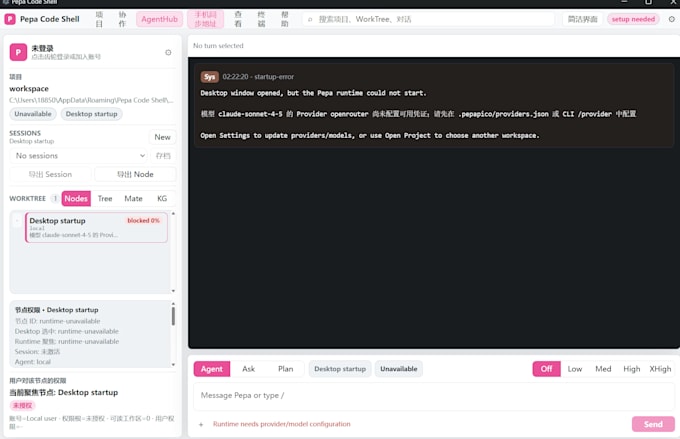The width and height of the screenshot is (680, 439).
Task: Switch to the KG worktree tab
Action: [162, 198]
